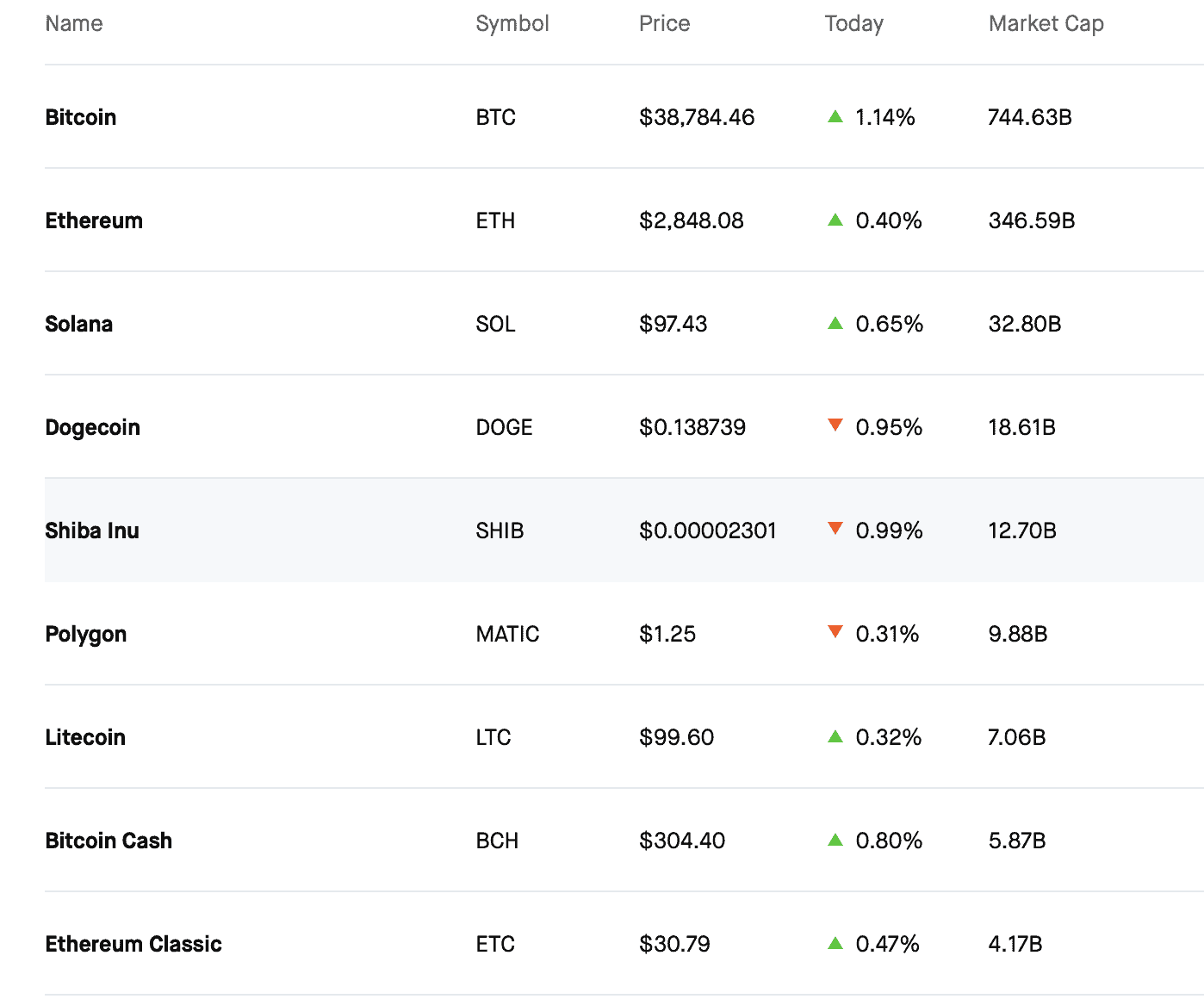Select the $2,848.08 price
1204x999 pixels.
tap(691, 220)
